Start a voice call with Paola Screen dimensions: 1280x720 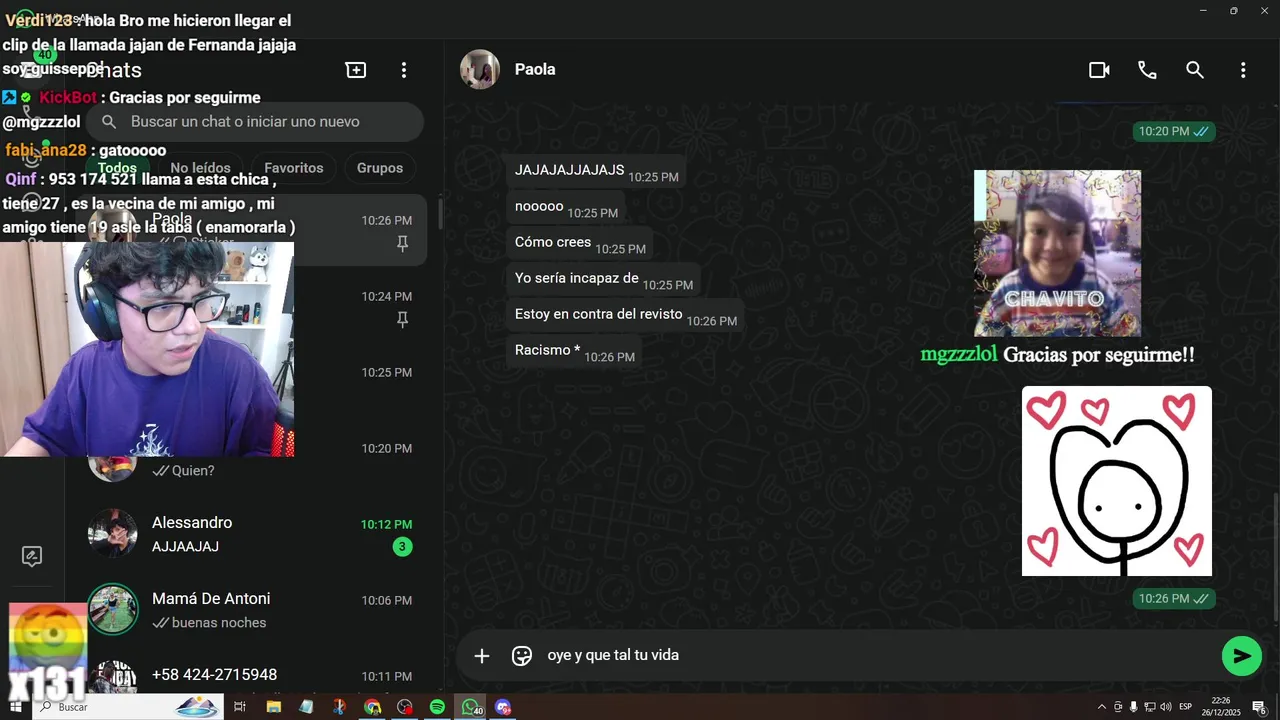tap(1147, 70)
